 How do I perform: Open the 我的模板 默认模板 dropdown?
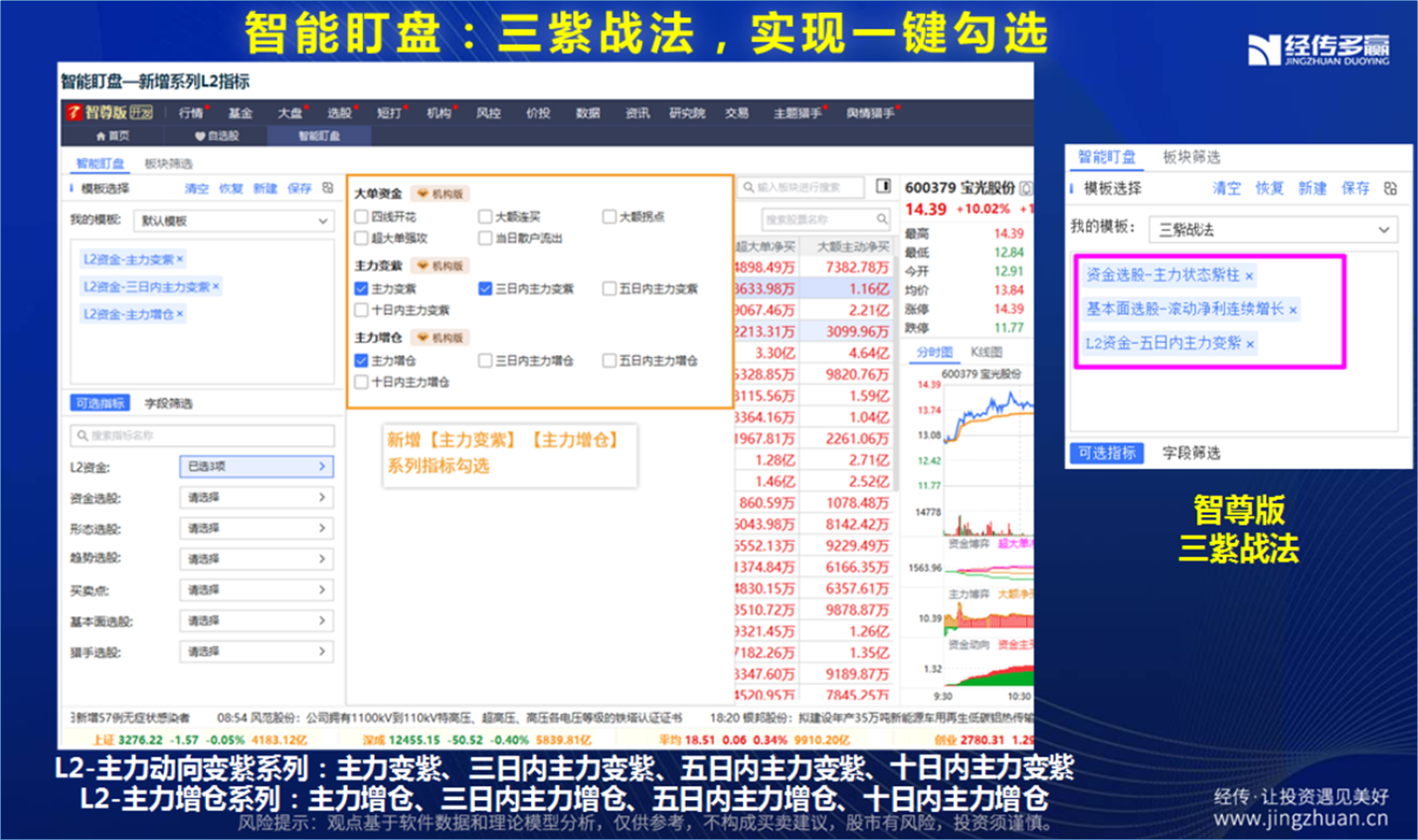(x=234, y=221)
